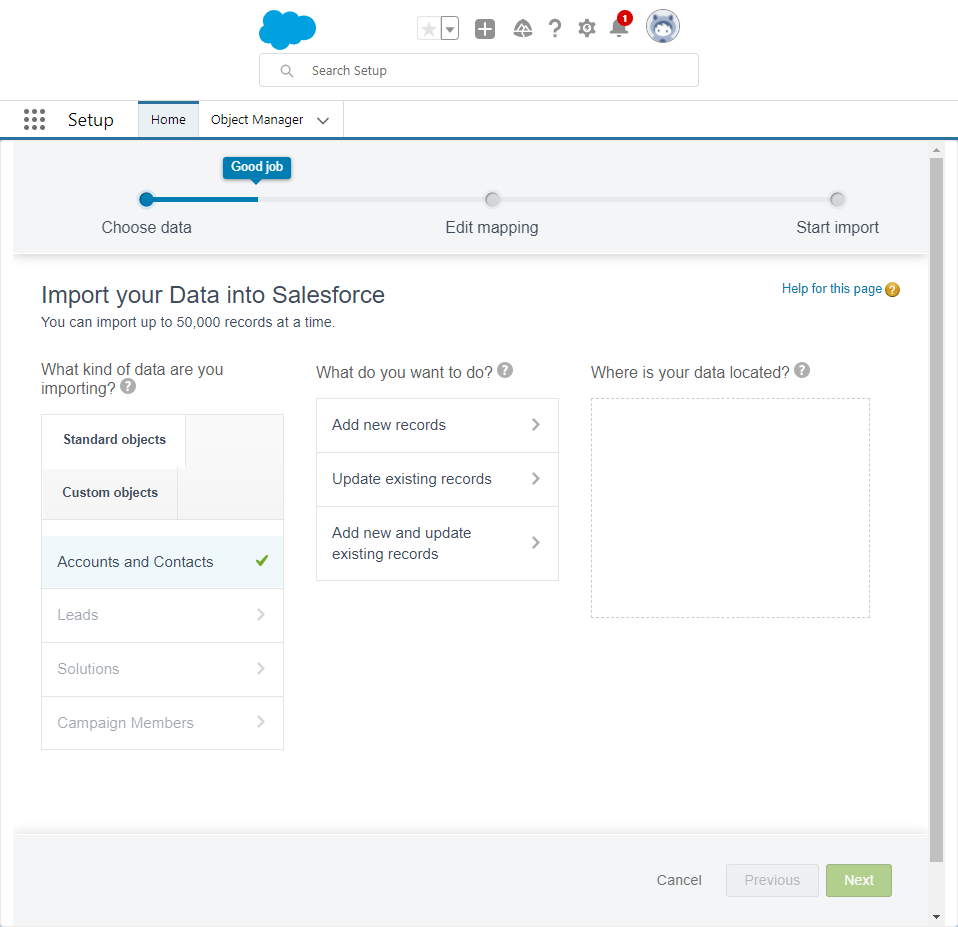Image resolution: width=958 pixels, height=927 pixels.
Task: Open the Help for this page link
Action: tap(832, 288)
